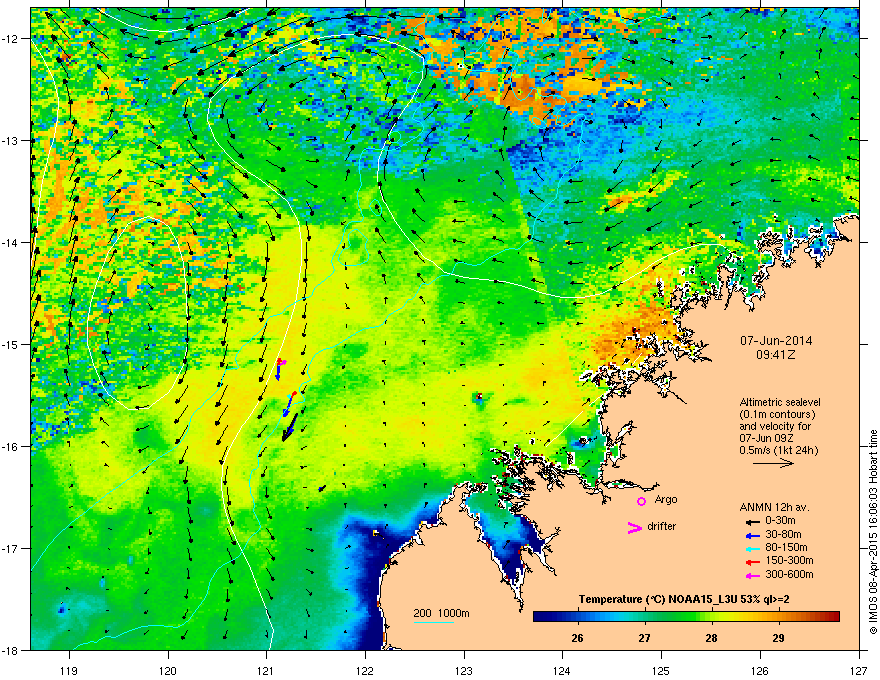Viewport: 880px width, 680px height.
Task: Click longitude axis label 121
Action: point(266,670)
